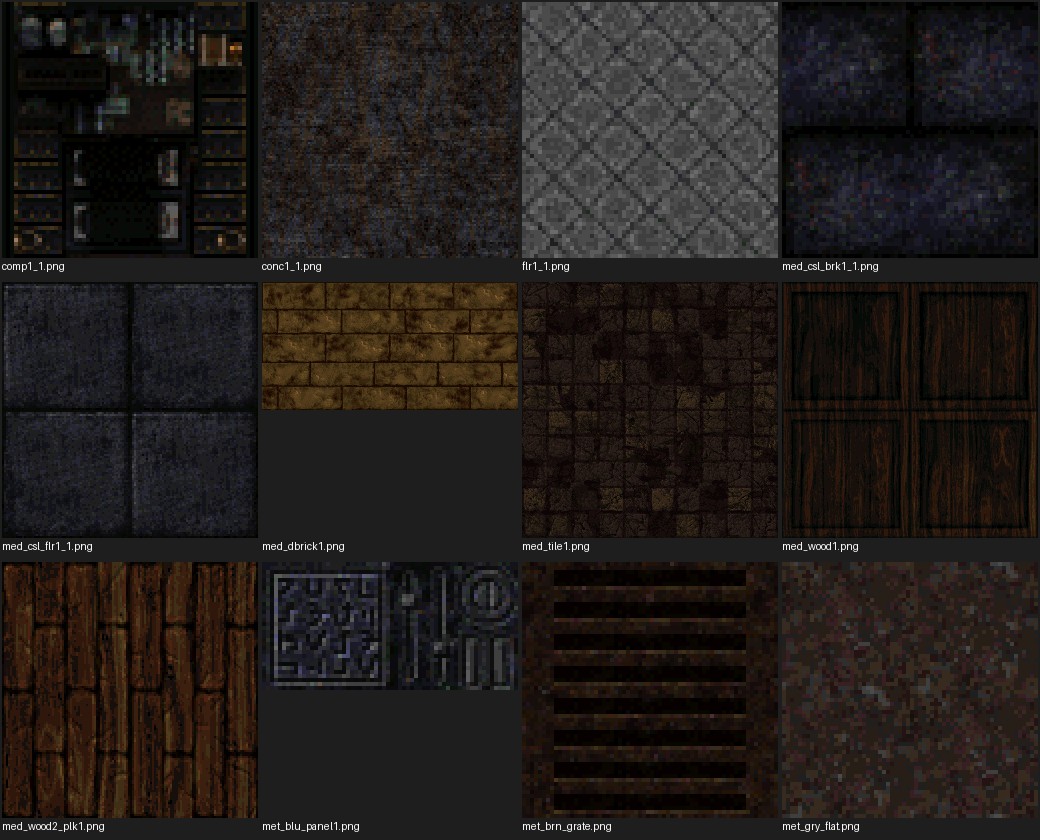Click the met_blu_panel1.png file name label
This screenshot has height=840, width=1040.
coord(310,826)
